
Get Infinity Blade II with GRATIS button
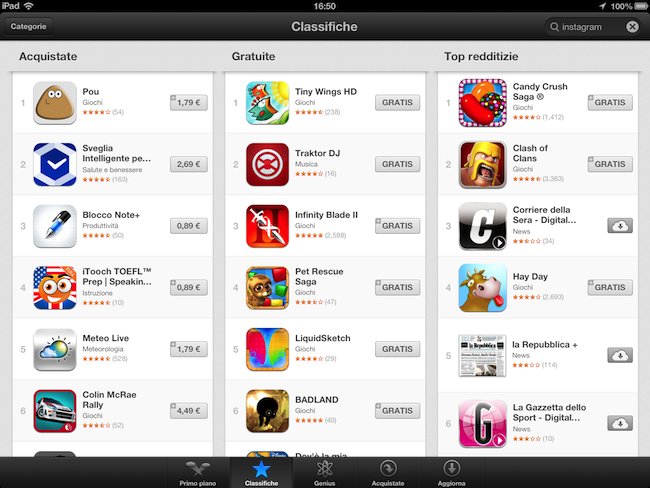click(398, 226)
